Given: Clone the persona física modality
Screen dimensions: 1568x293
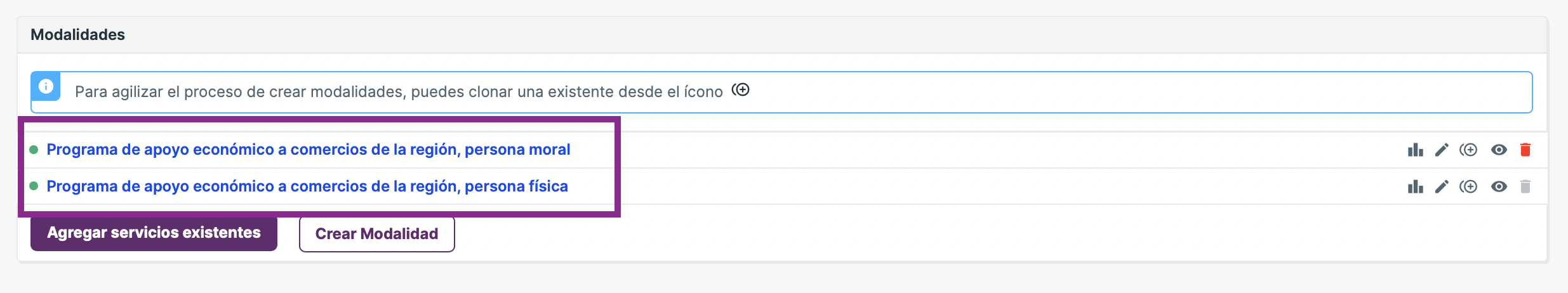Looking at the screenshot, I should click(x=1468, y=187).
